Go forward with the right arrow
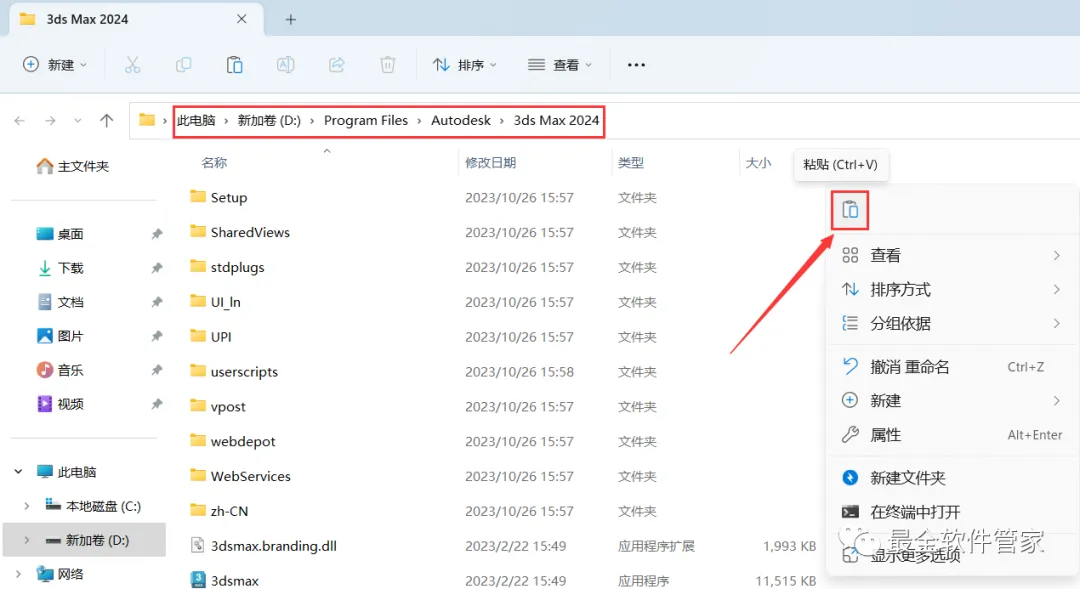1080x589 pixels. coord(50,121)
